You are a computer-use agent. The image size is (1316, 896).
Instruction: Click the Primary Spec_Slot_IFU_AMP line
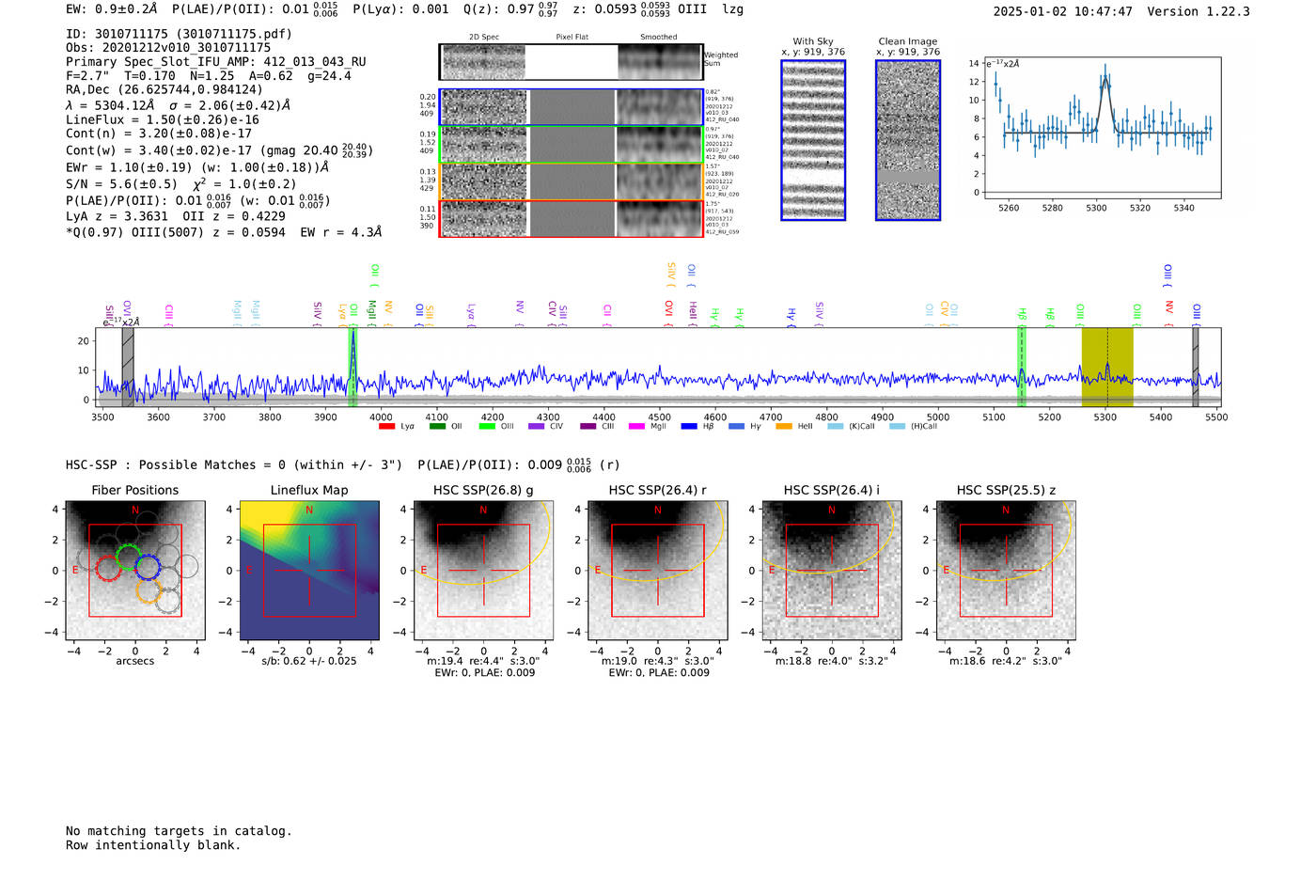[x=216, y=62]
